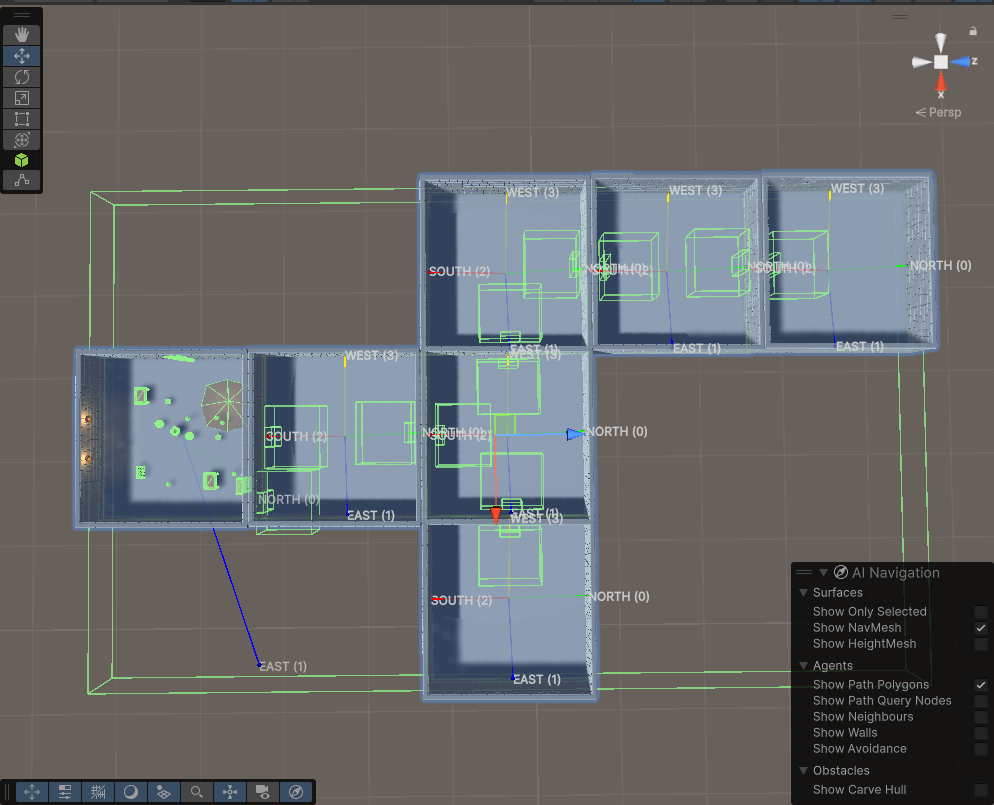
Task: Collapse the Agents section
Action: point(804,666)
